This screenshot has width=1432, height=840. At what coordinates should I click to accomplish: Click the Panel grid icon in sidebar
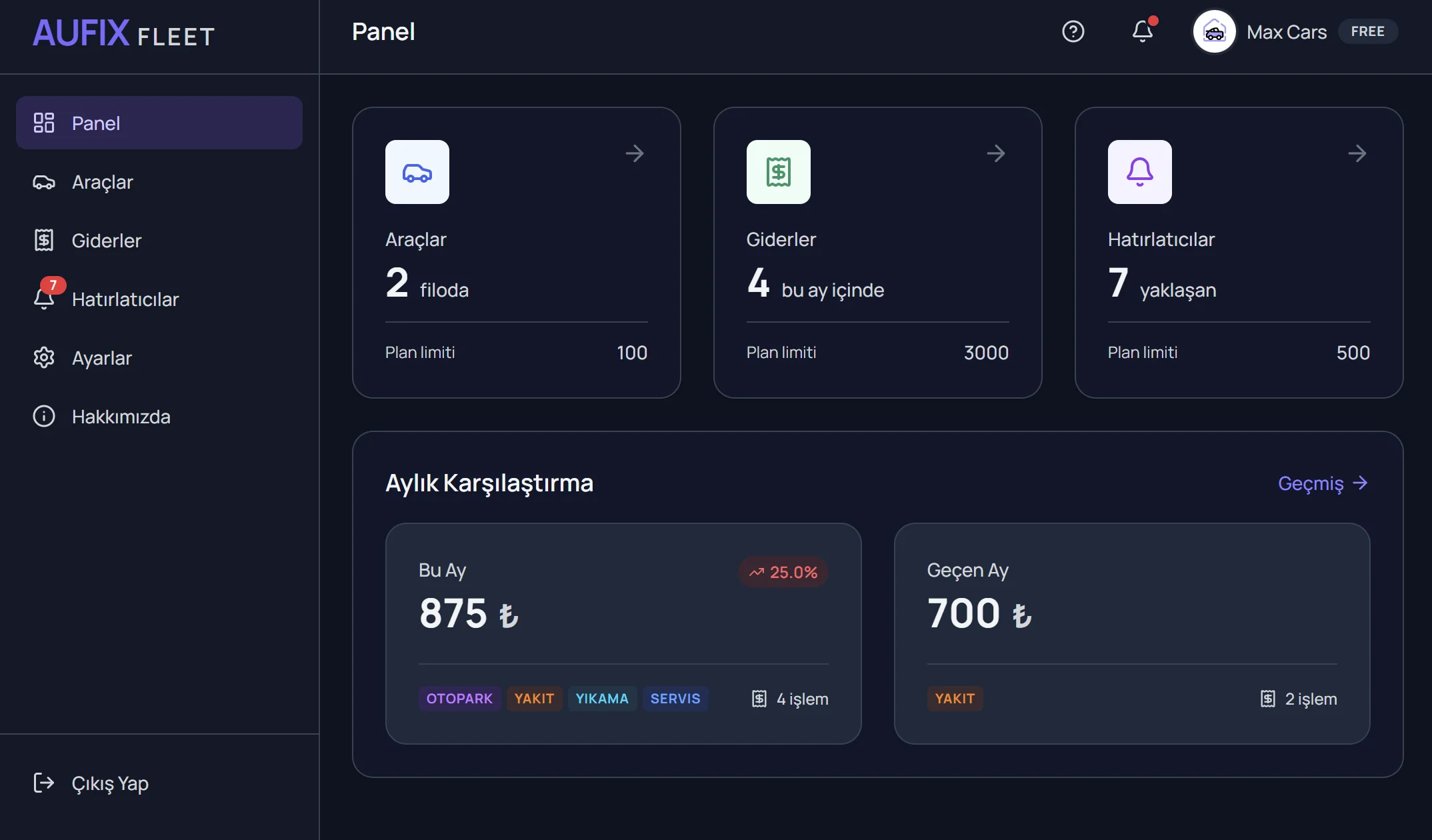tap(44, 123)
